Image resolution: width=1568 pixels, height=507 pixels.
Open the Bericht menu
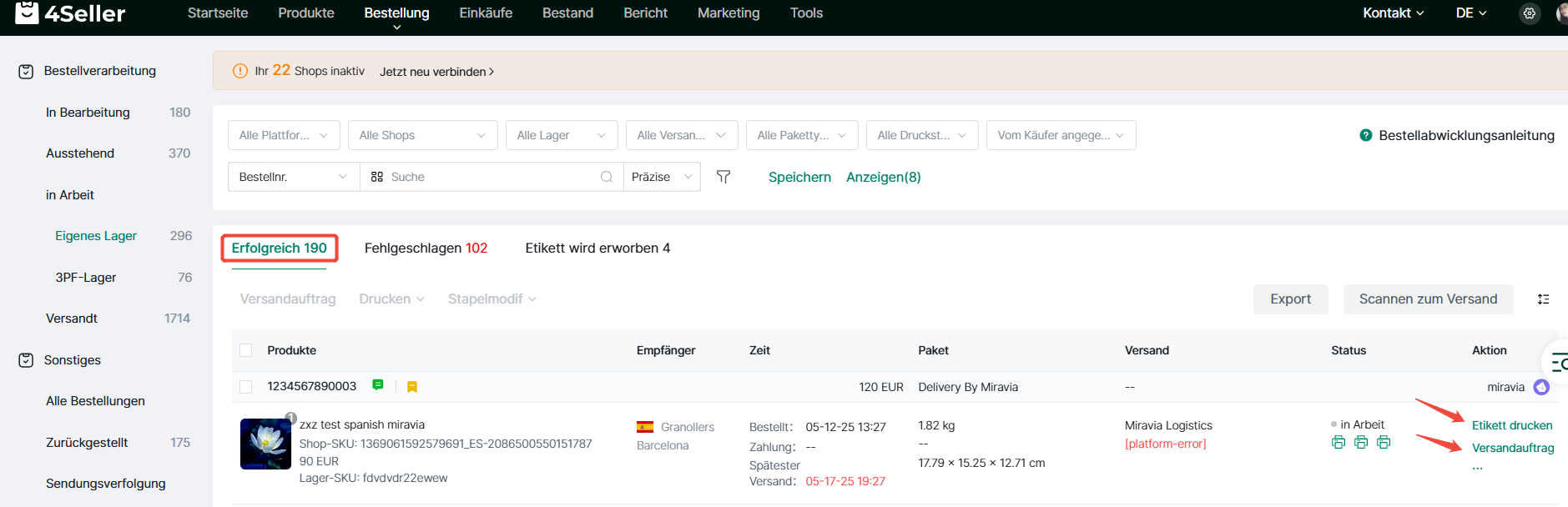click(x=645, y=13)
